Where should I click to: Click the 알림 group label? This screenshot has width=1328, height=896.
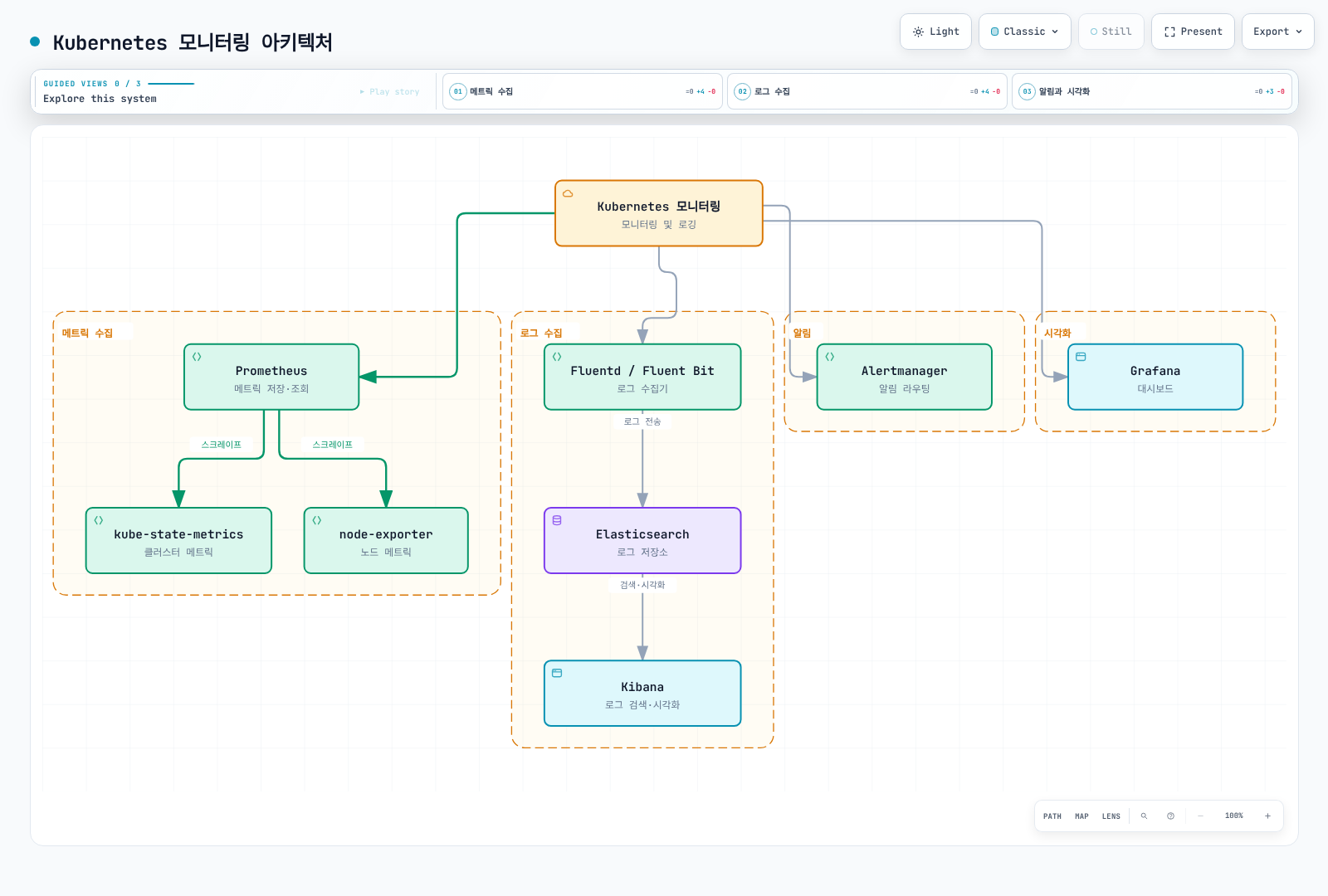[x=802, y=333]
